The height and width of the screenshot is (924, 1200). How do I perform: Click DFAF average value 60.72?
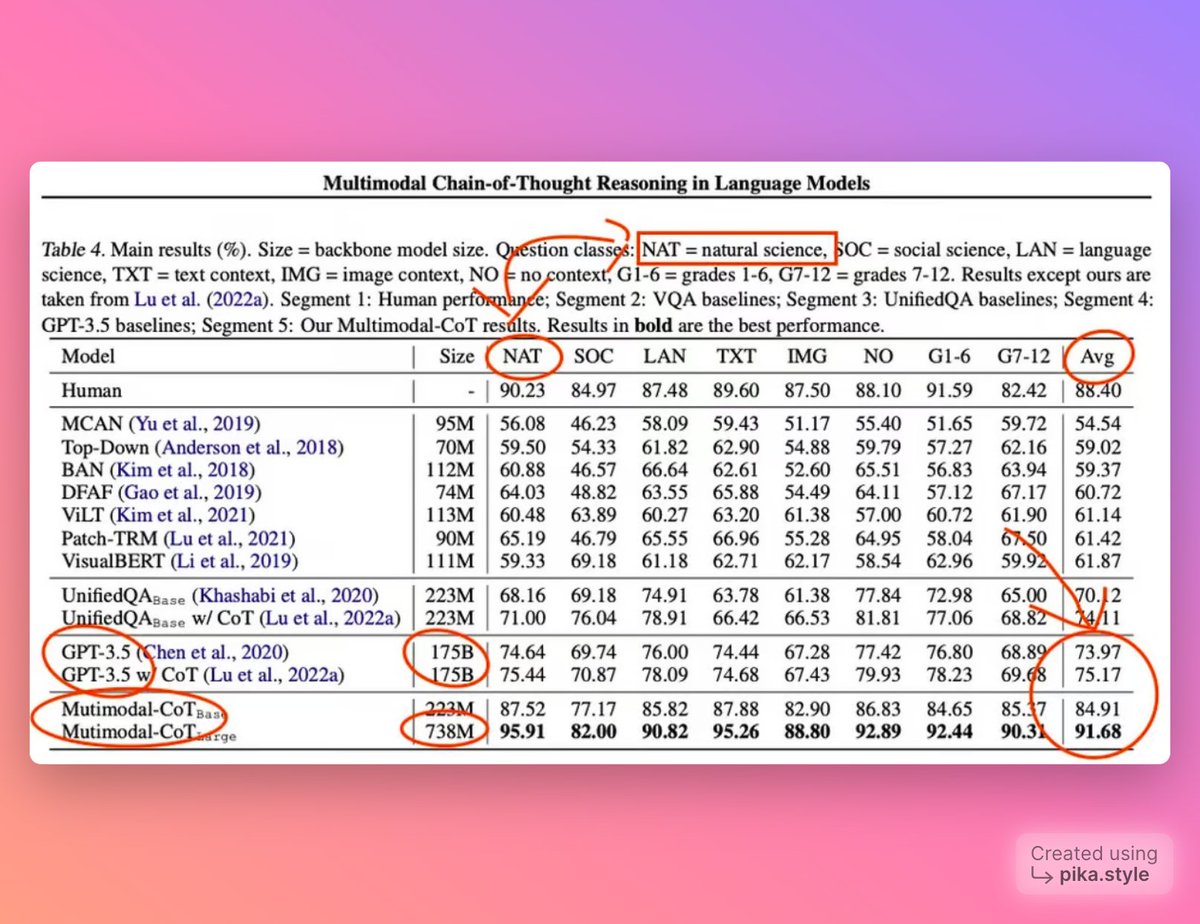point(1096,492)
